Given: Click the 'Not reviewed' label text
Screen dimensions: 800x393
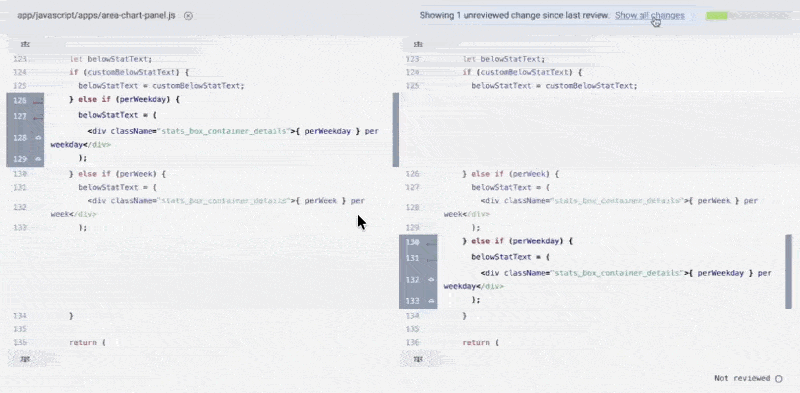Looking at the screenshot, I should (742, 378).
